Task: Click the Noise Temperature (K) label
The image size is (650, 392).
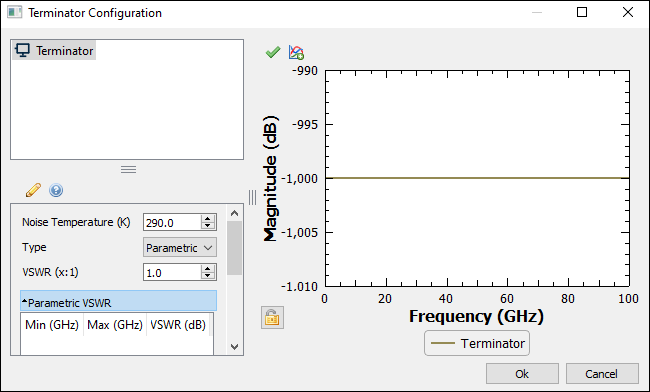Action: (76, 222)
